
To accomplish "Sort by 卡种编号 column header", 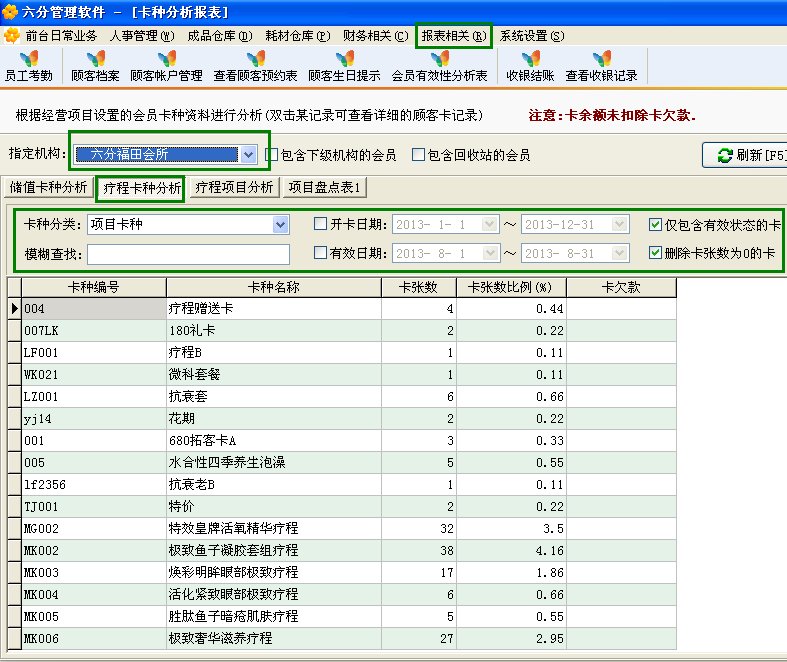I will [94, 288].
